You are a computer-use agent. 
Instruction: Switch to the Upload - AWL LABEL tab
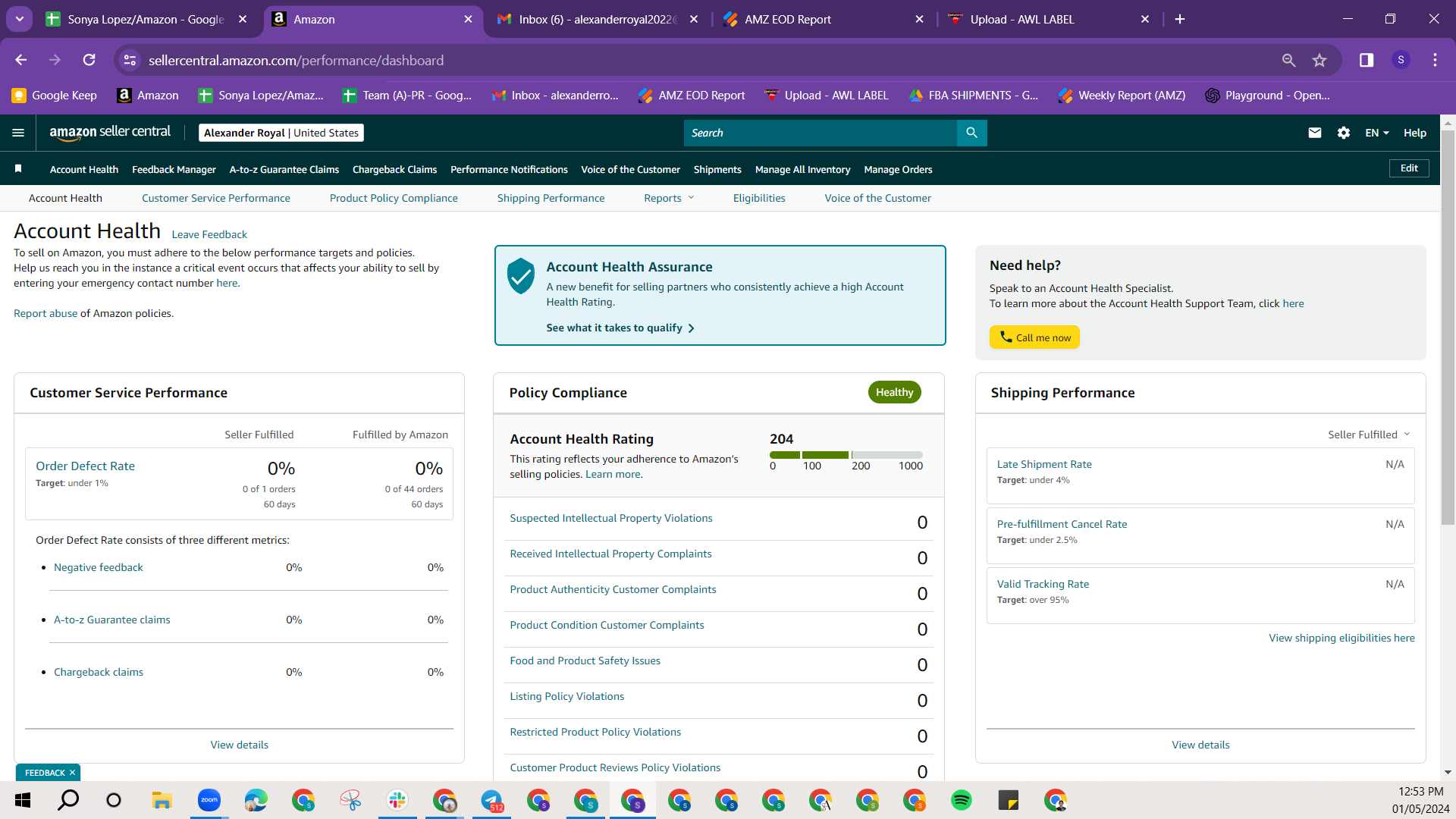coord(1050,19)
